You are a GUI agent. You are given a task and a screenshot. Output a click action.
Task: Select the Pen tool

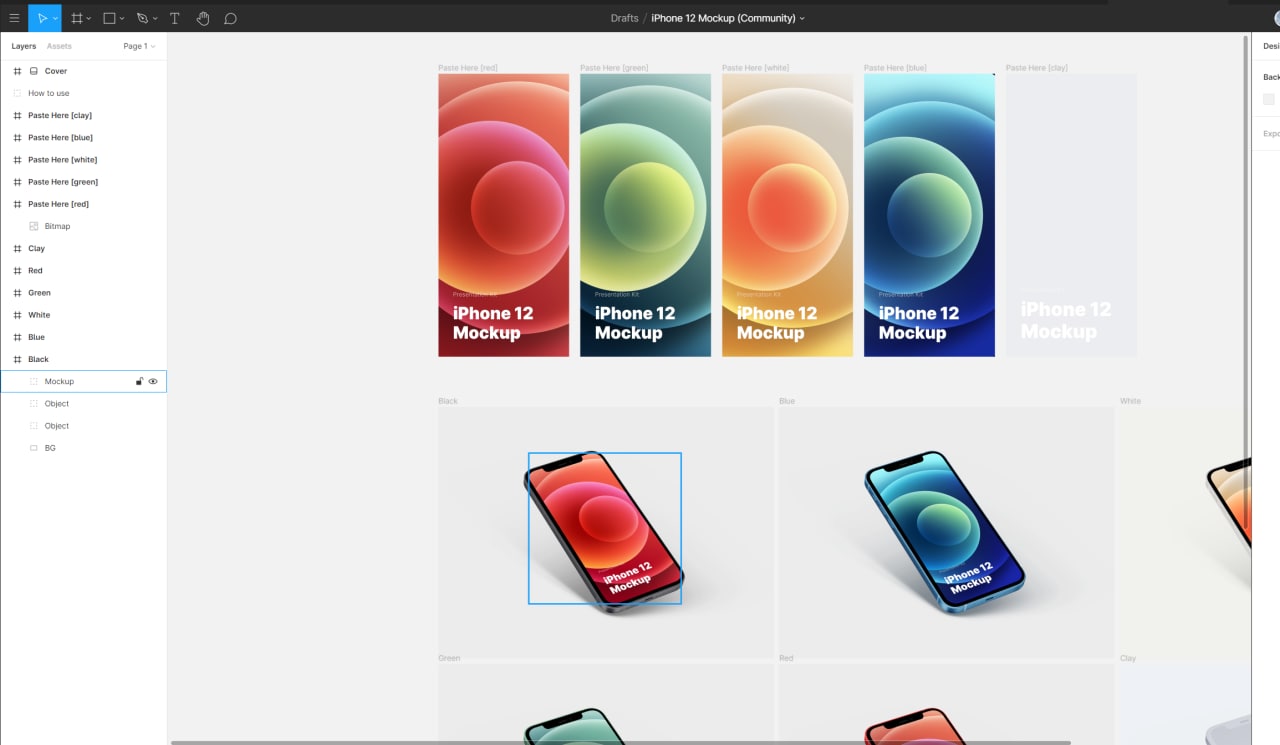(x=142, y=18)
